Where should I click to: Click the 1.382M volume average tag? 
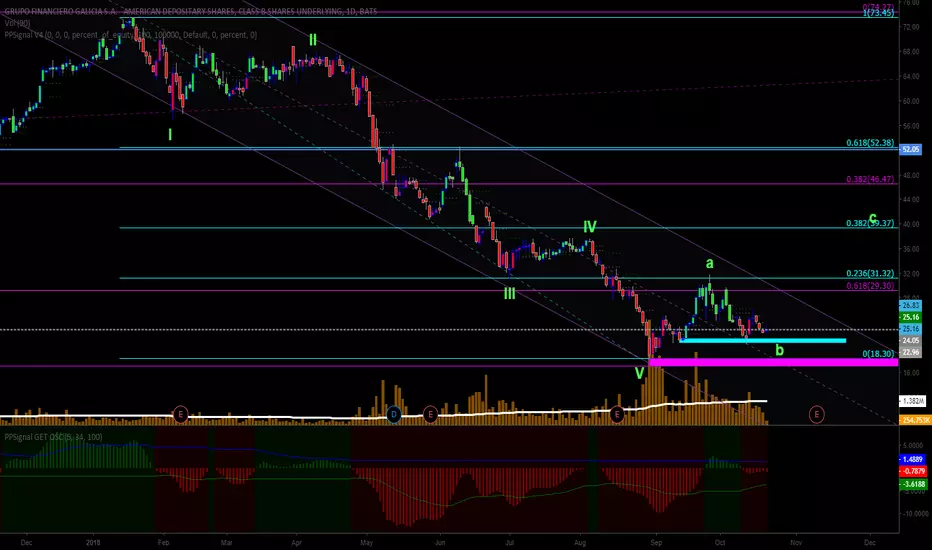(912, 401)
